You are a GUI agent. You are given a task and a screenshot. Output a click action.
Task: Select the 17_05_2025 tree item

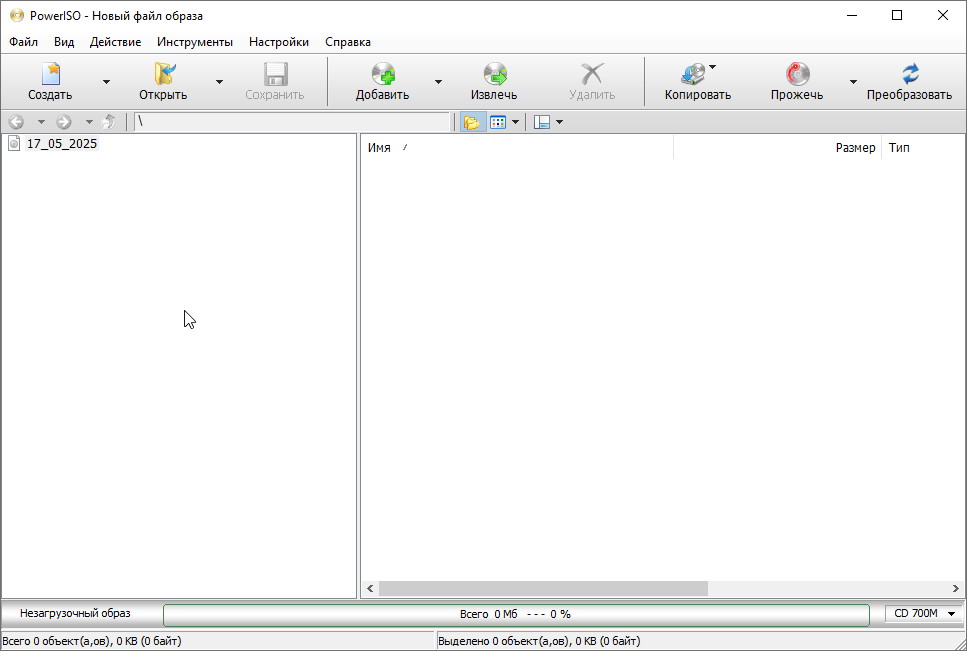(x=62, y=144)
